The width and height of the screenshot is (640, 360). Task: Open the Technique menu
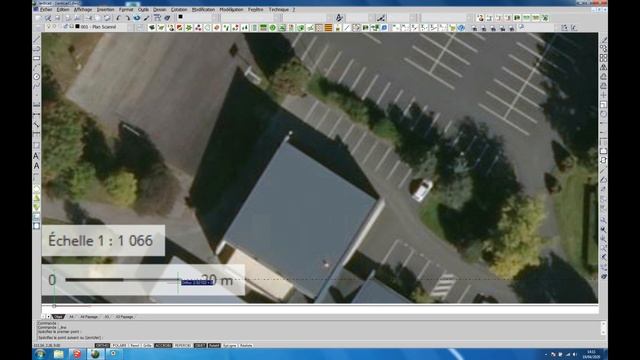(280, 9)
